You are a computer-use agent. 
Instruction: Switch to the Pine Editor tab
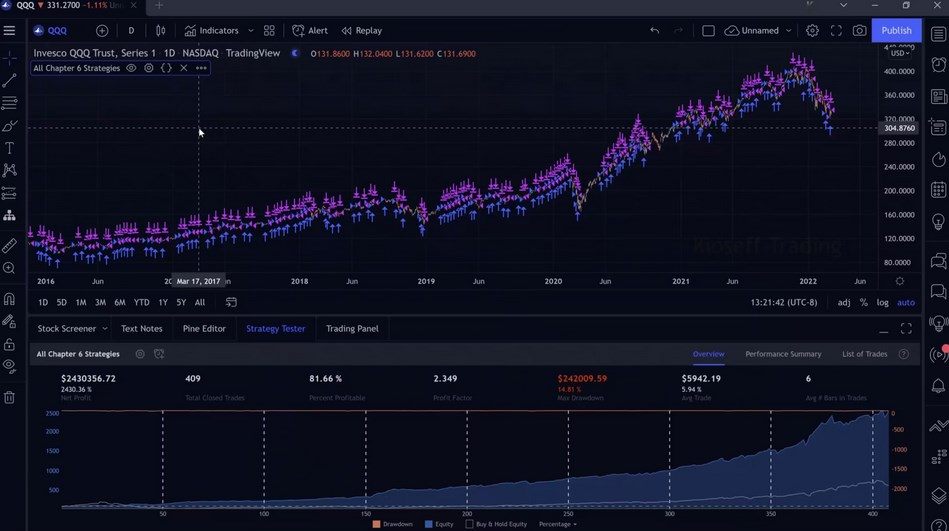[204, 329]
